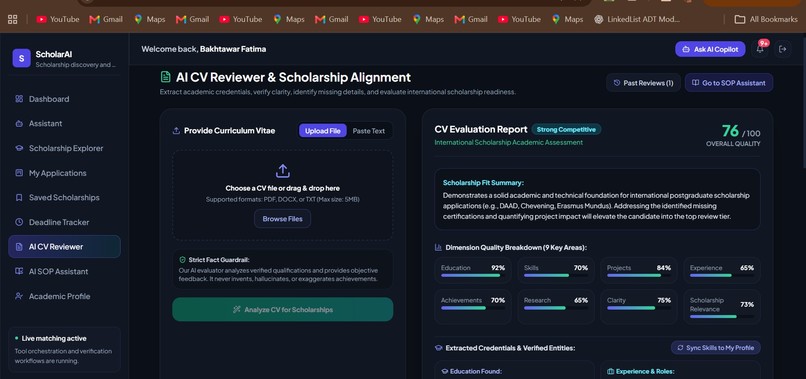Open first Maps bookmark
The width and height of the screenshot is (806, 379).
click(150, 19)
